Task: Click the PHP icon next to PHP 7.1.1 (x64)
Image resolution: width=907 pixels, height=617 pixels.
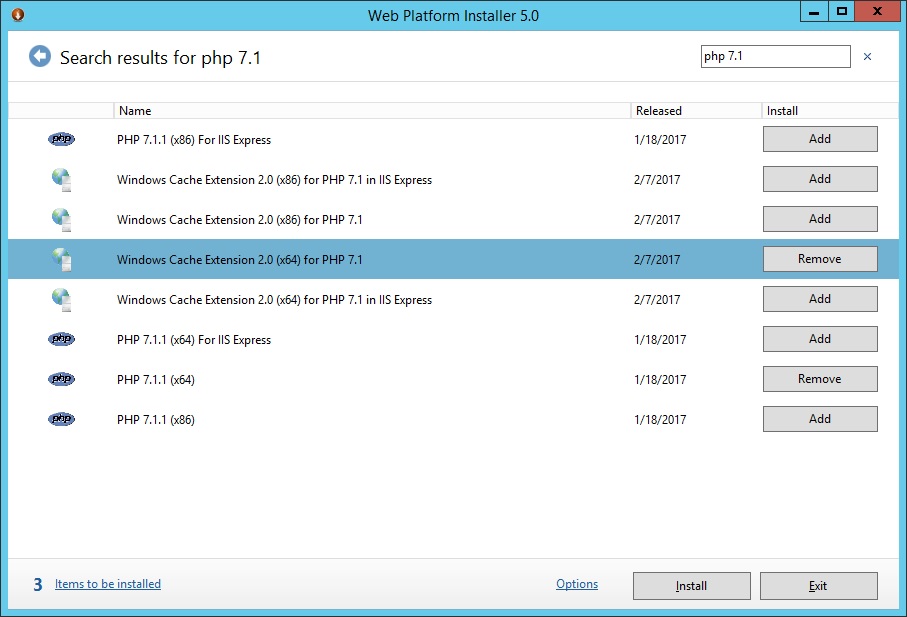Action: coord(61,379)
